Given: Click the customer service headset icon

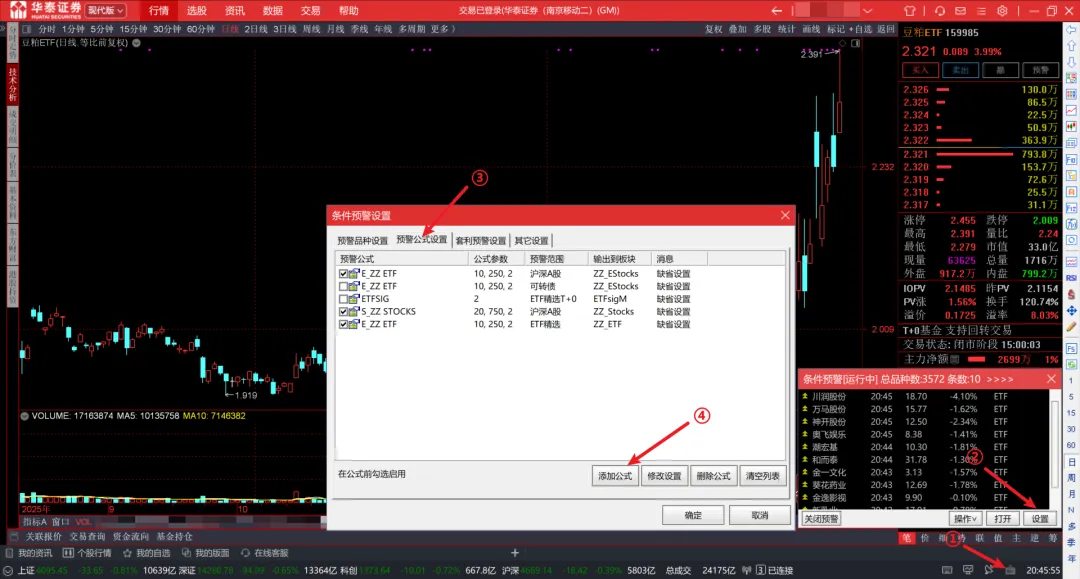Looking at the screenshot, I should pyautogui.click(x=939, y=11).
